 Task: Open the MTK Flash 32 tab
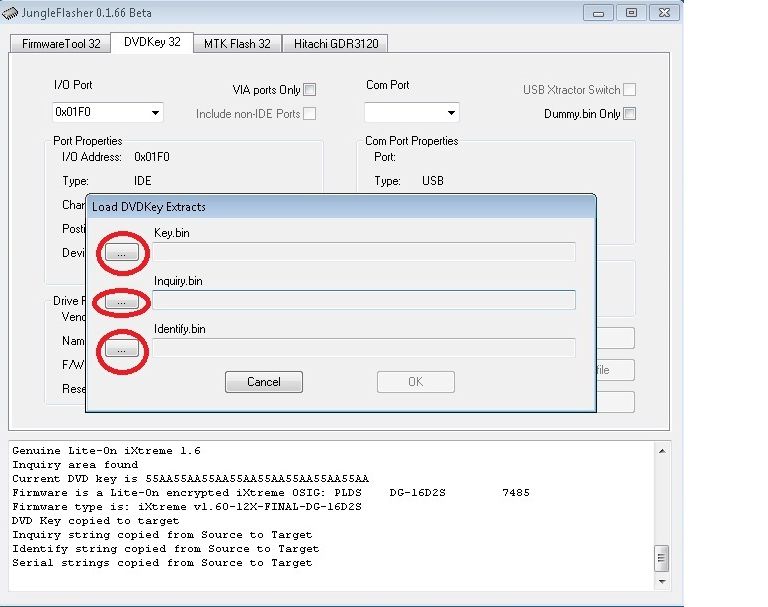tap(237, 43)
